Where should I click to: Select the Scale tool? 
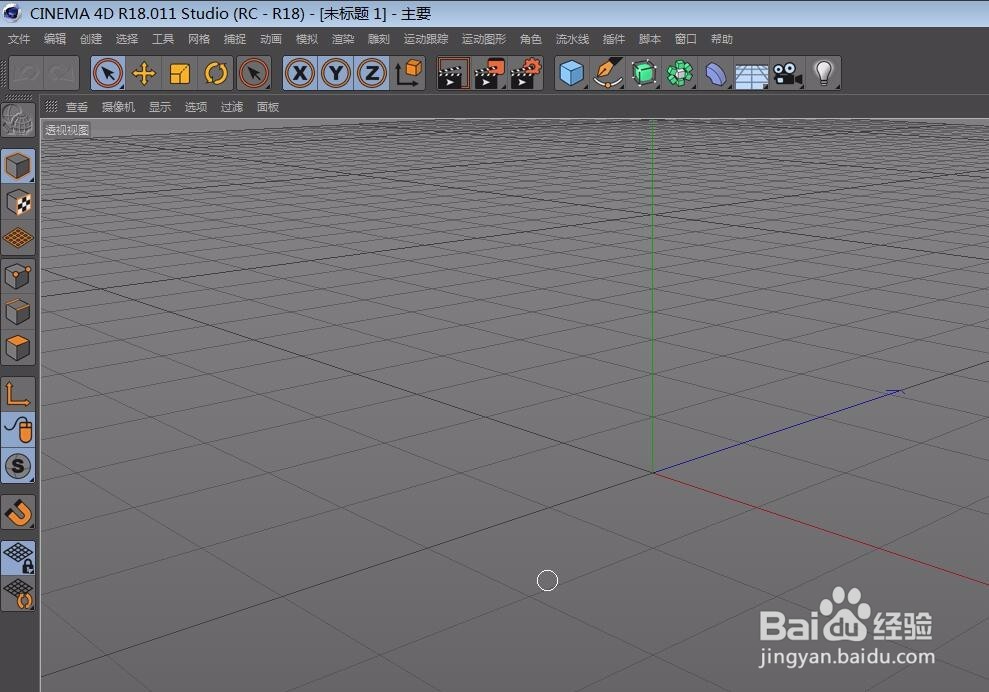180,73
